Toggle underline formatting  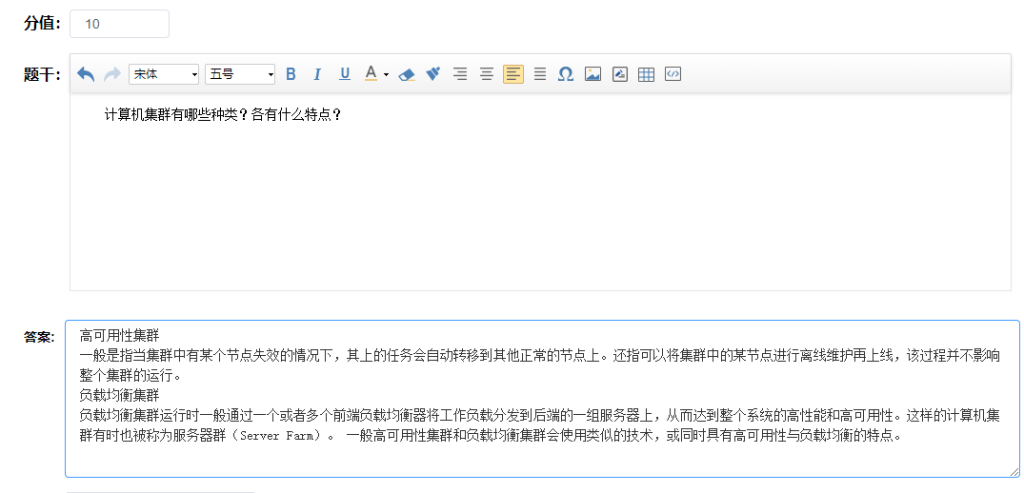(x=345, y=75)
